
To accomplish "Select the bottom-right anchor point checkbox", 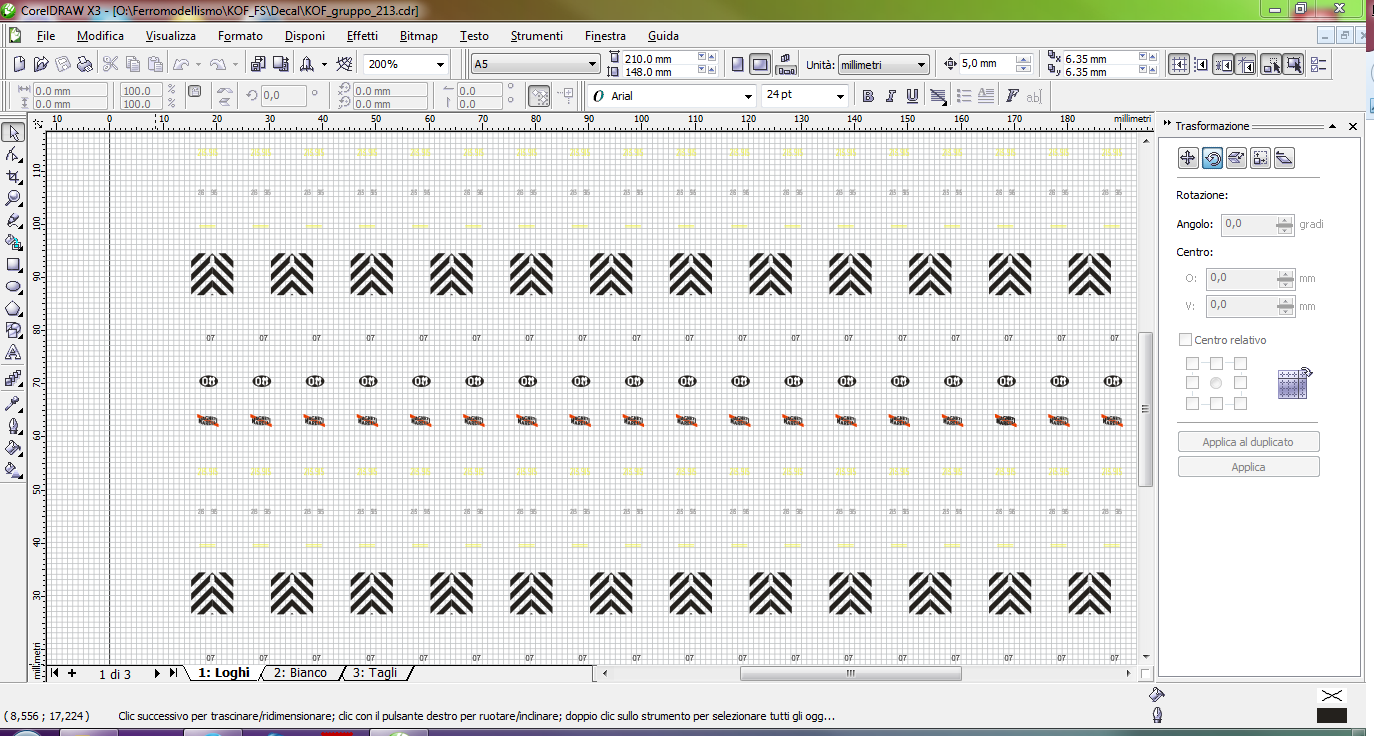I will 1240,403.
